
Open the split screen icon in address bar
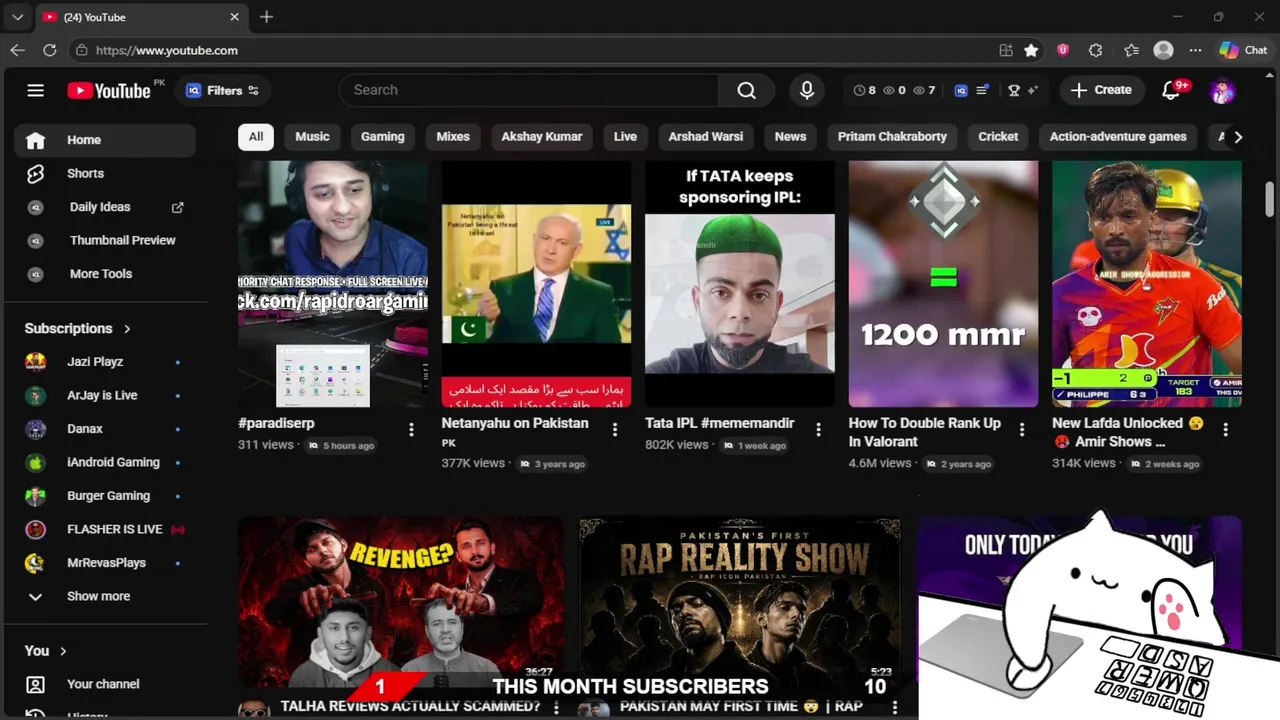coord(1006,50)
